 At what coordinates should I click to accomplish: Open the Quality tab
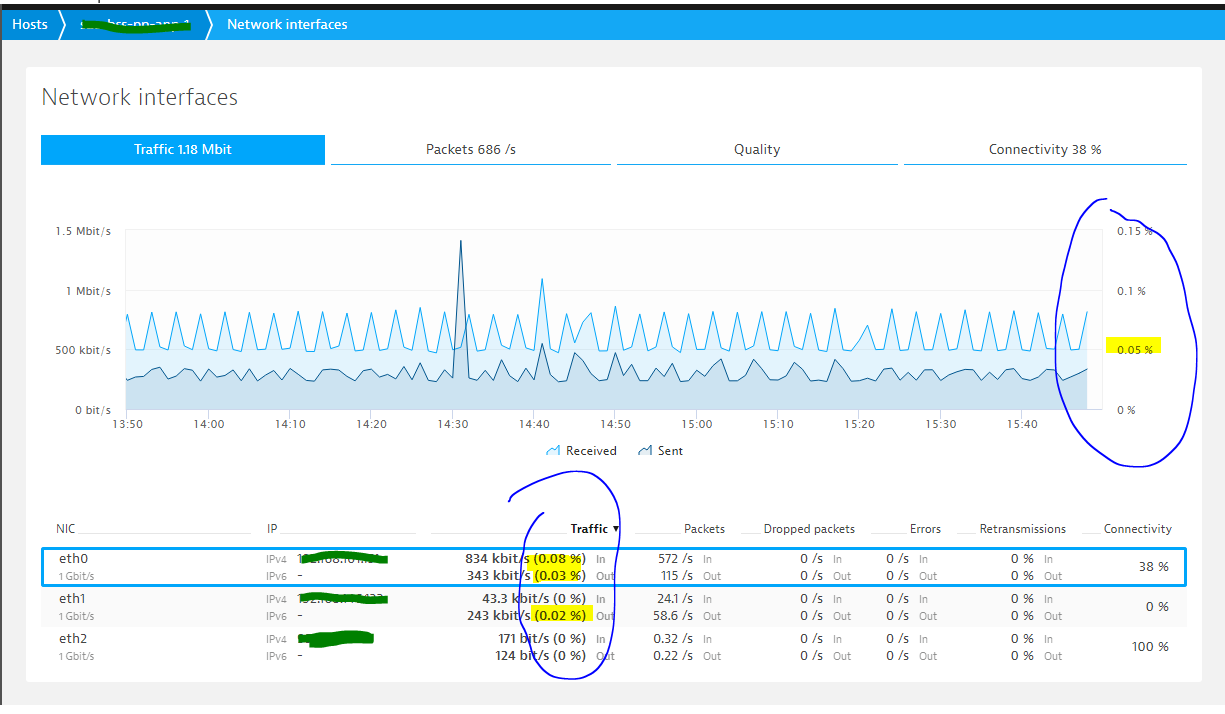coord(757,150)
